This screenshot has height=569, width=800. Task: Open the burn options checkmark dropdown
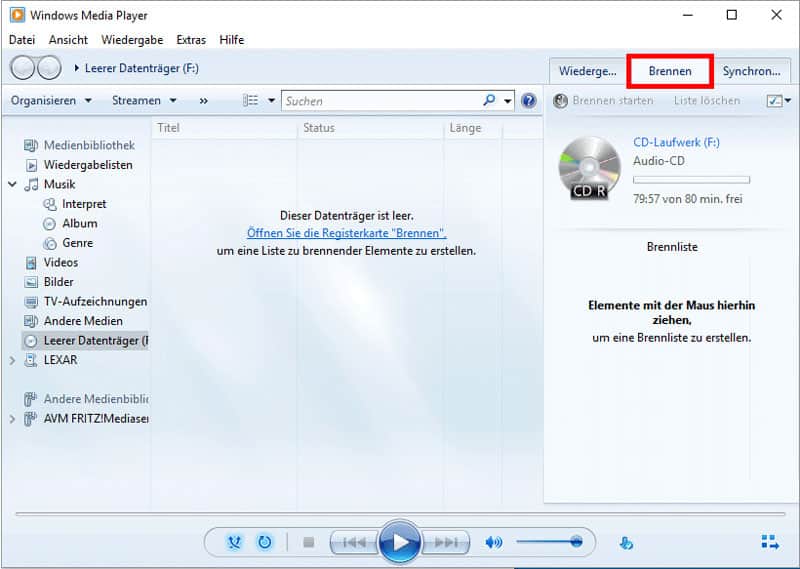coord(779,101)
